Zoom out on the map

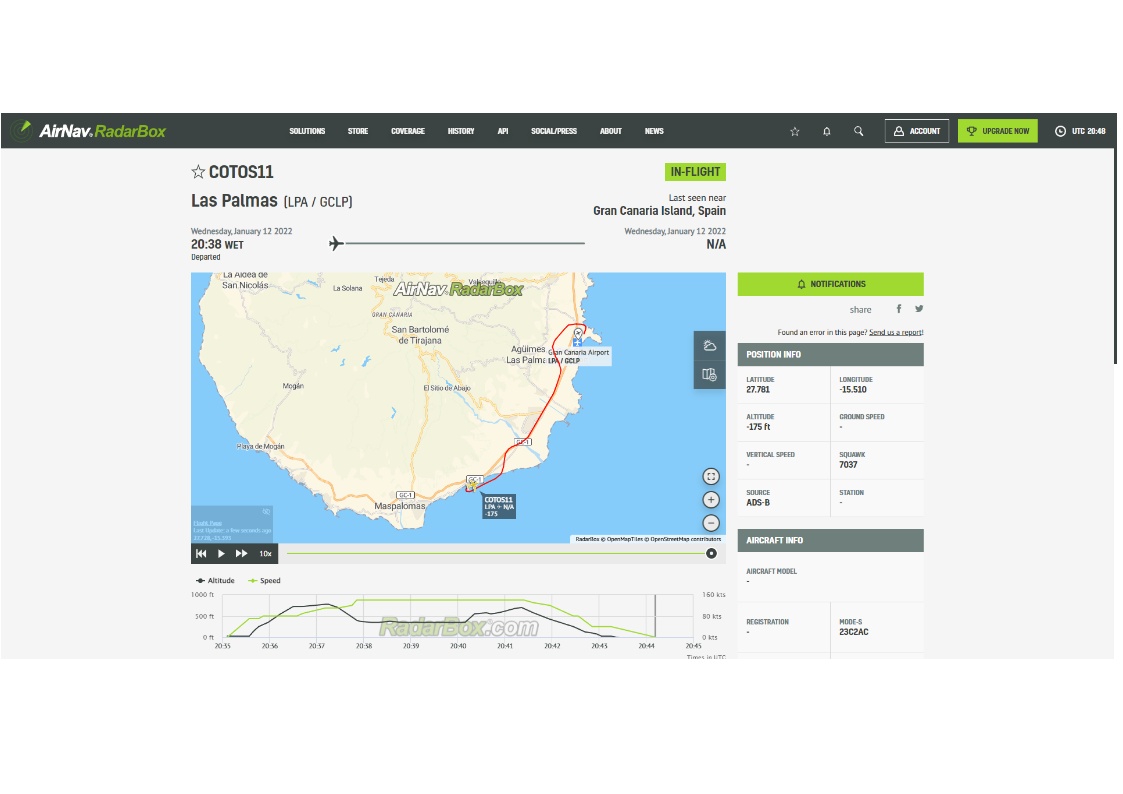point(710,523)
